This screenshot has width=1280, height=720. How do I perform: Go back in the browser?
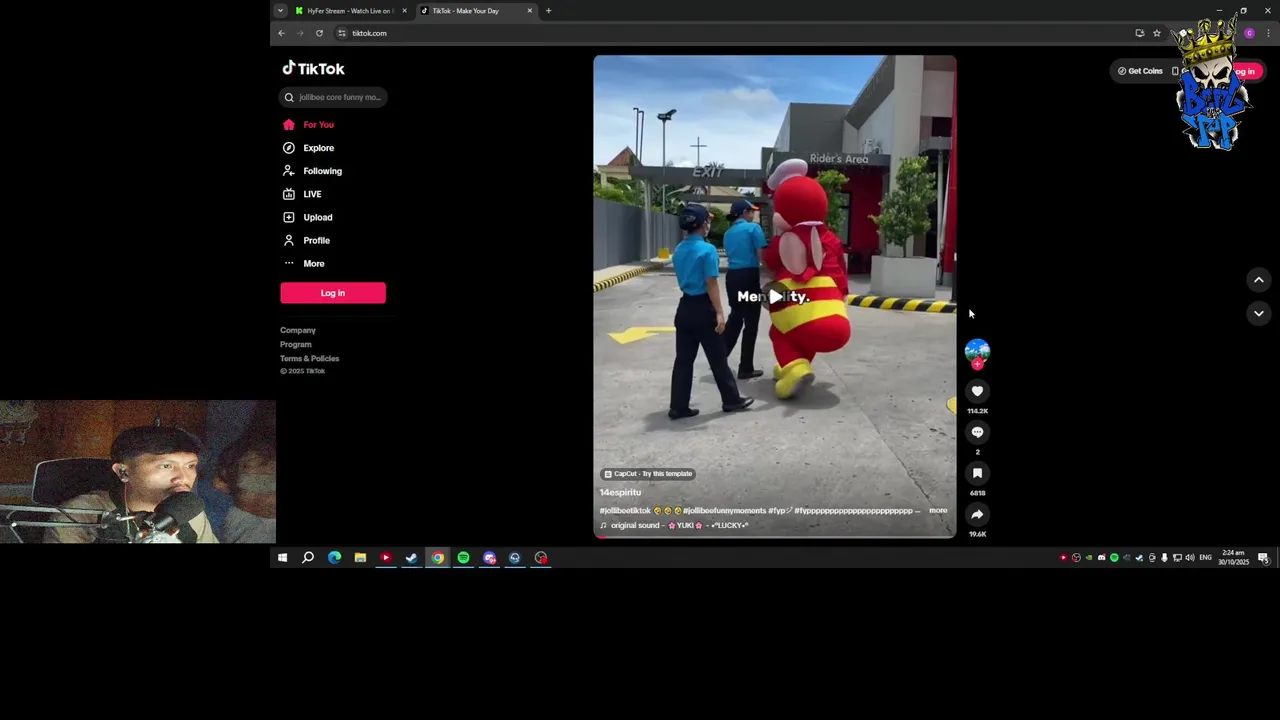281,33
